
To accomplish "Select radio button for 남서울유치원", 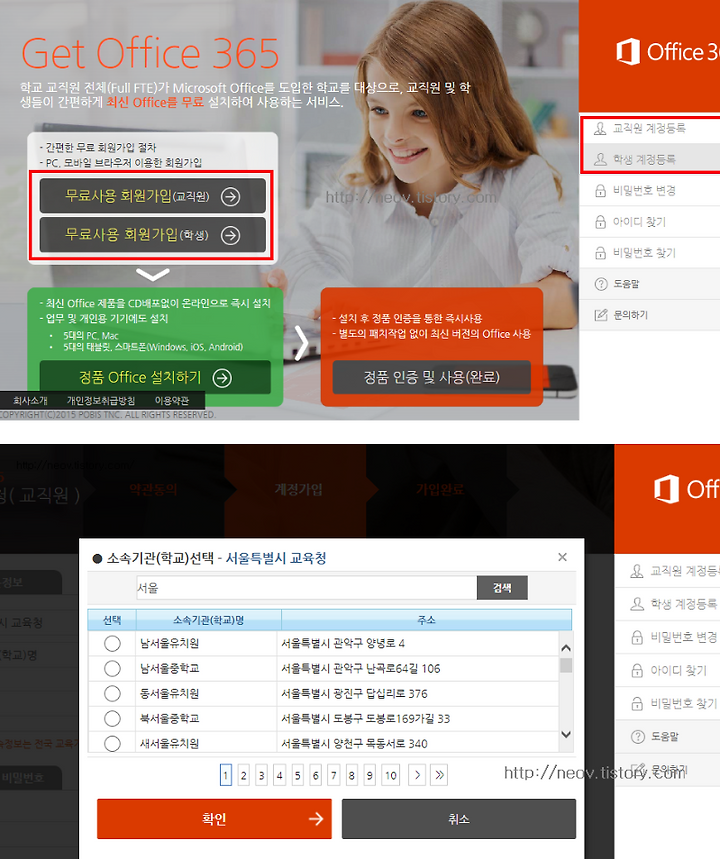I will point(112,643).
